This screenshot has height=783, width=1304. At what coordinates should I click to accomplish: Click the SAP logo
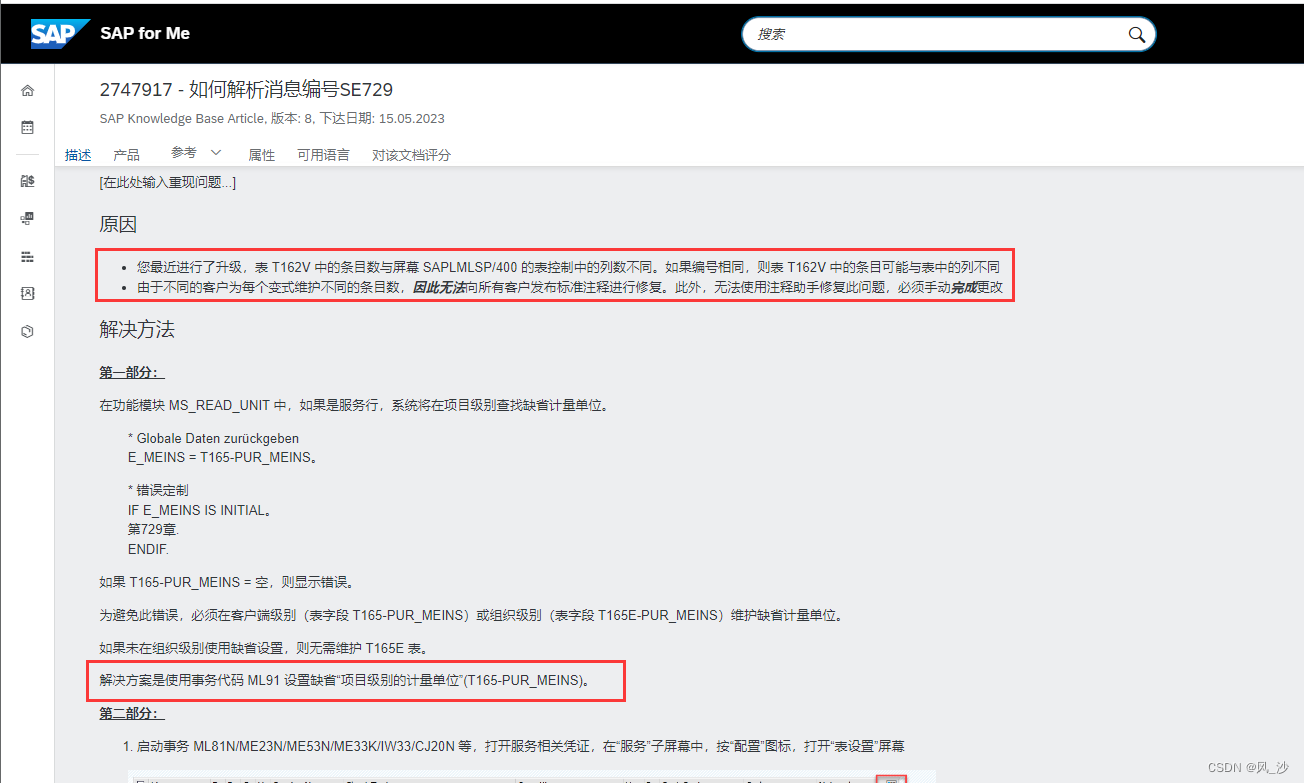pos(60,34)
